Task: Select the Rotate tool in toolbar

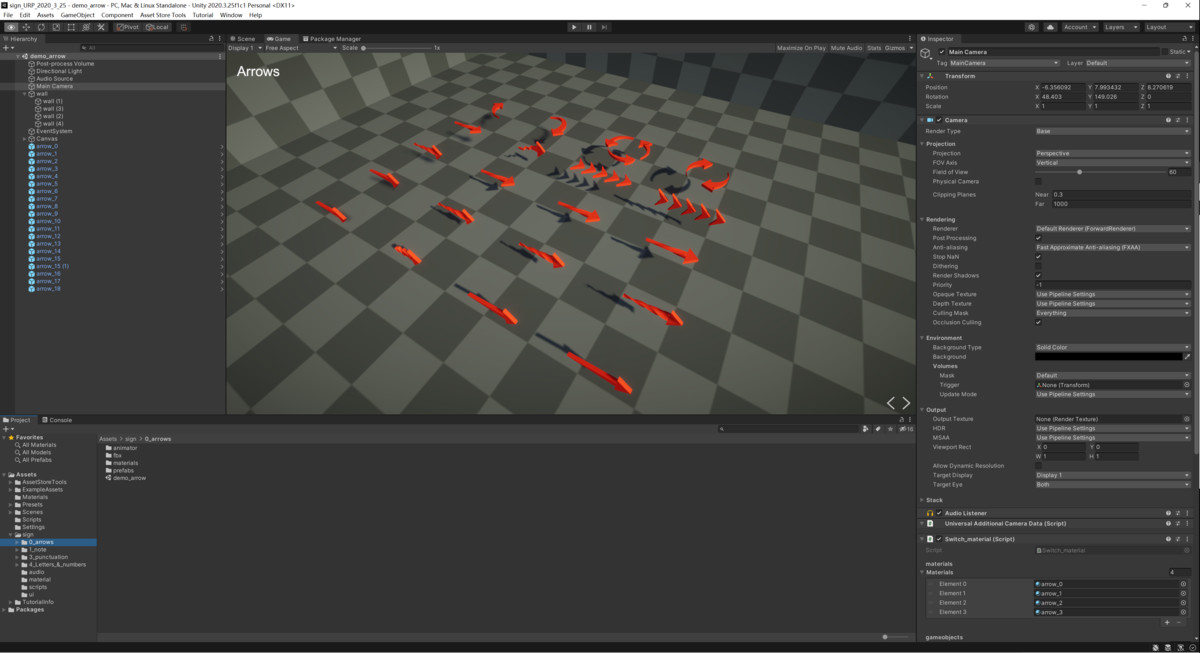Action: click(x=41, y=27)
